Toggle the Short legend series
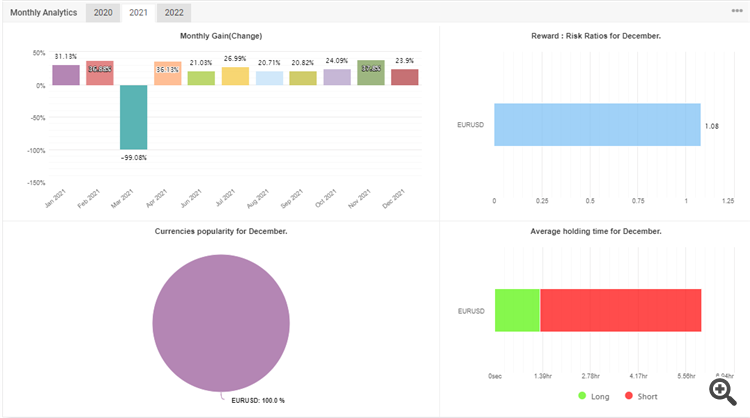This screenshot has width=750, height=418. 641,396
